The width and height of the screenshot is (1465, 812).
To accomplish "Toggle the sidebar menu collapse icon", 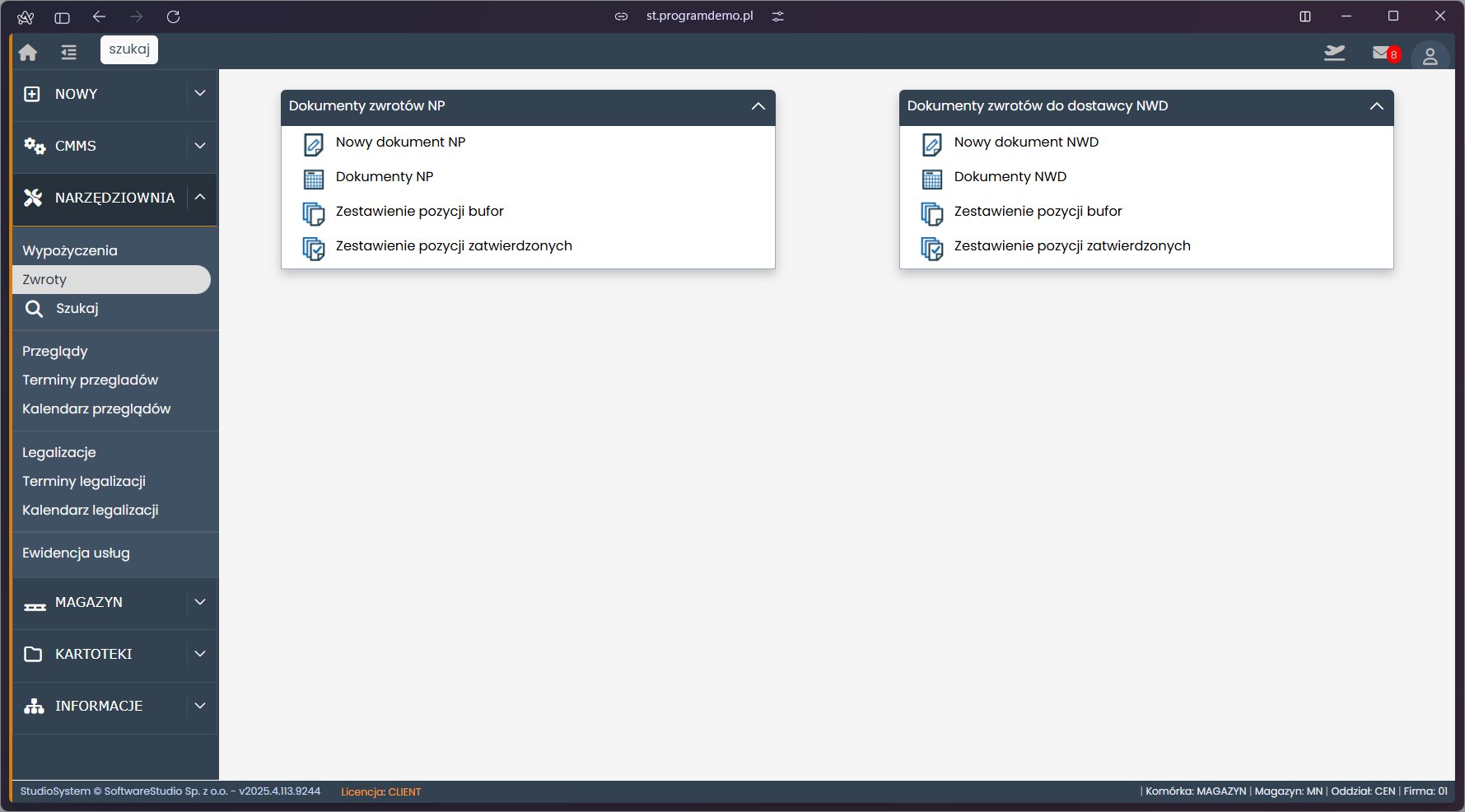I will (68, 52).
